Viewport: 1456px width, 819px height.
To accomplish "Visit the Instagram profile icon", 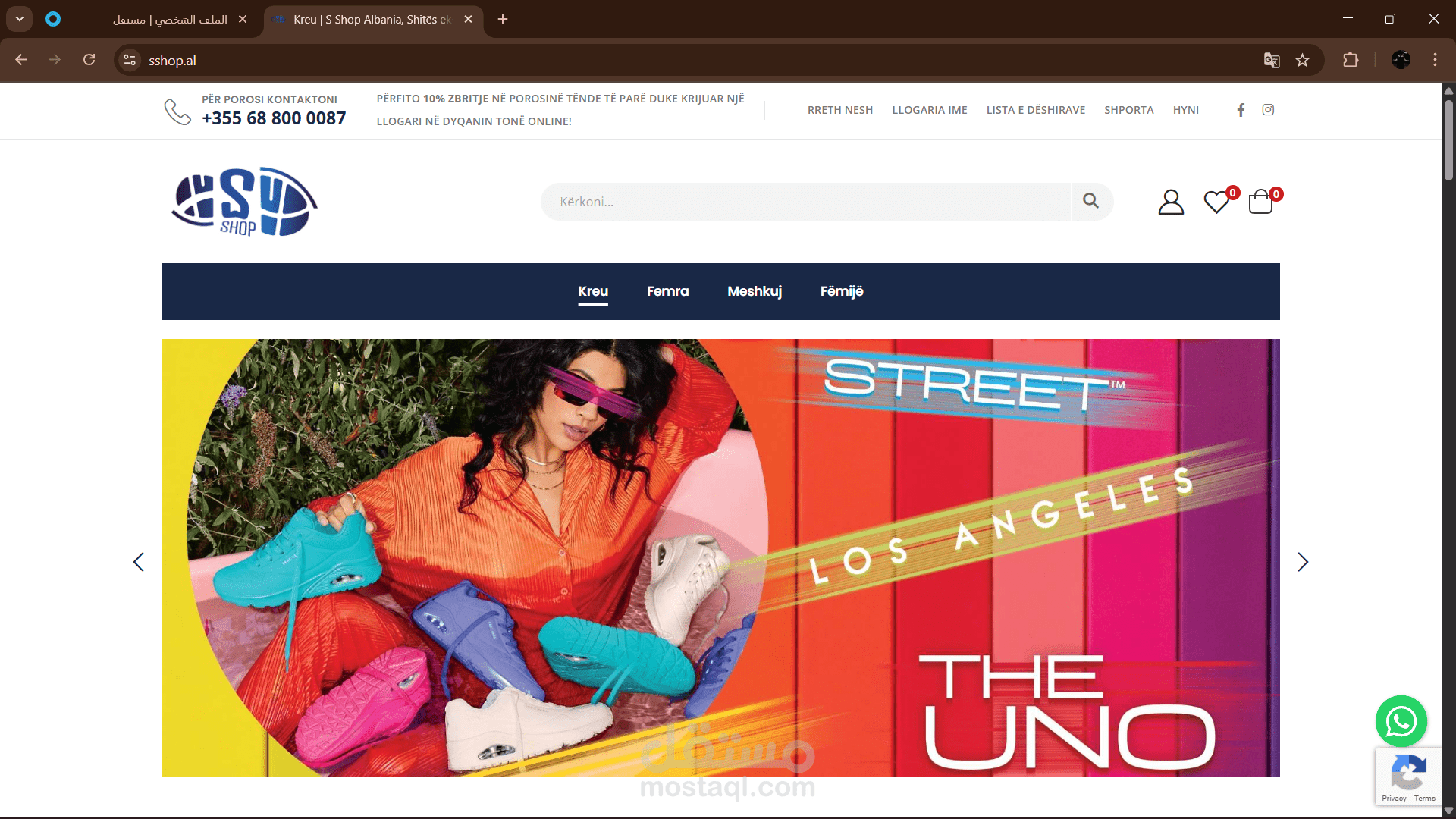I will pyautogui.click(x=1268, y=110).
